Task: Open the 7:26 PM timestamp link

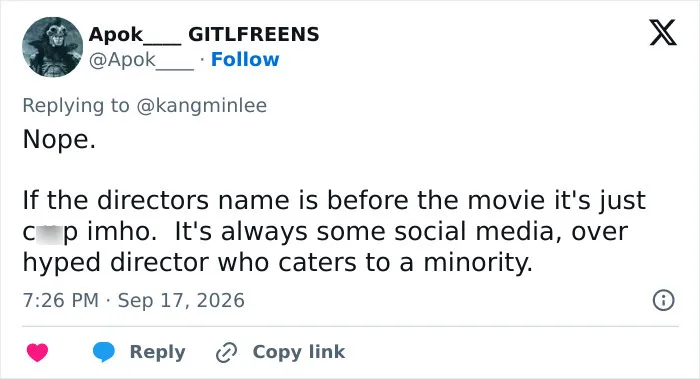Action: point(61,300)
